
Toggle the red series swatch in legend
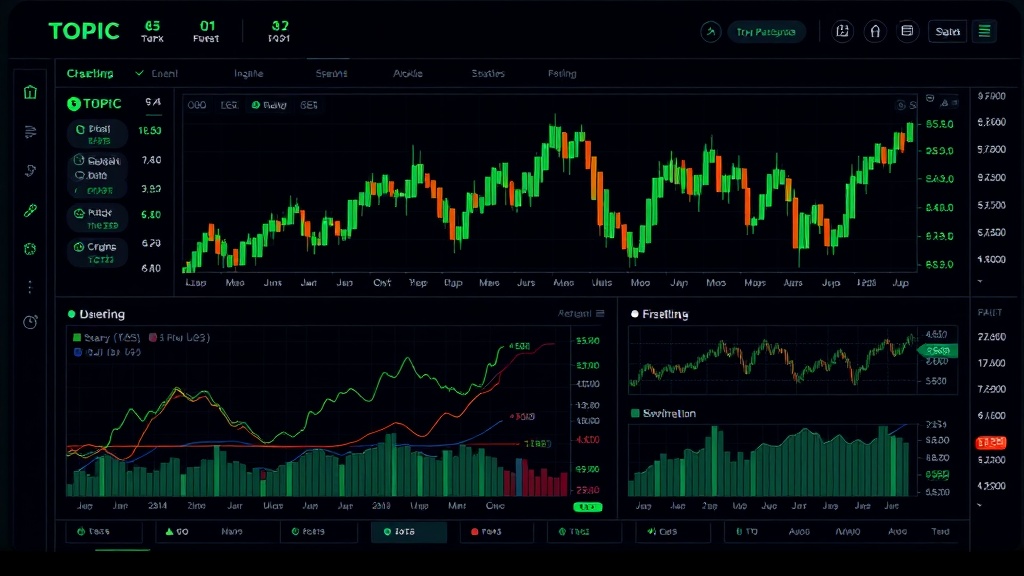pyautogui.click(x=153, y=338)
